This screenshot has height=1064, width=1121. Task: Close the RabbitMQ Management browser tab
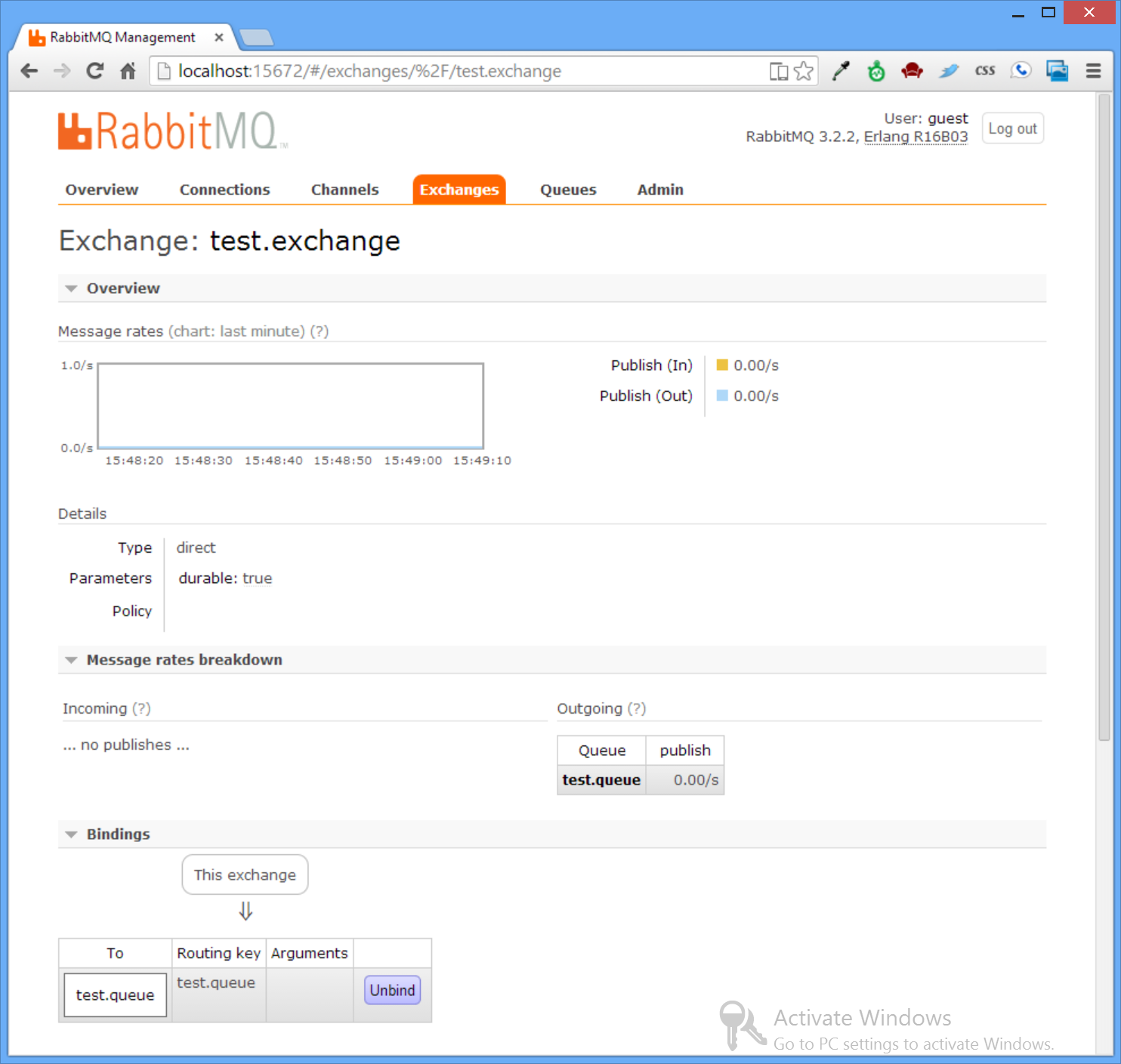(219, 37)
